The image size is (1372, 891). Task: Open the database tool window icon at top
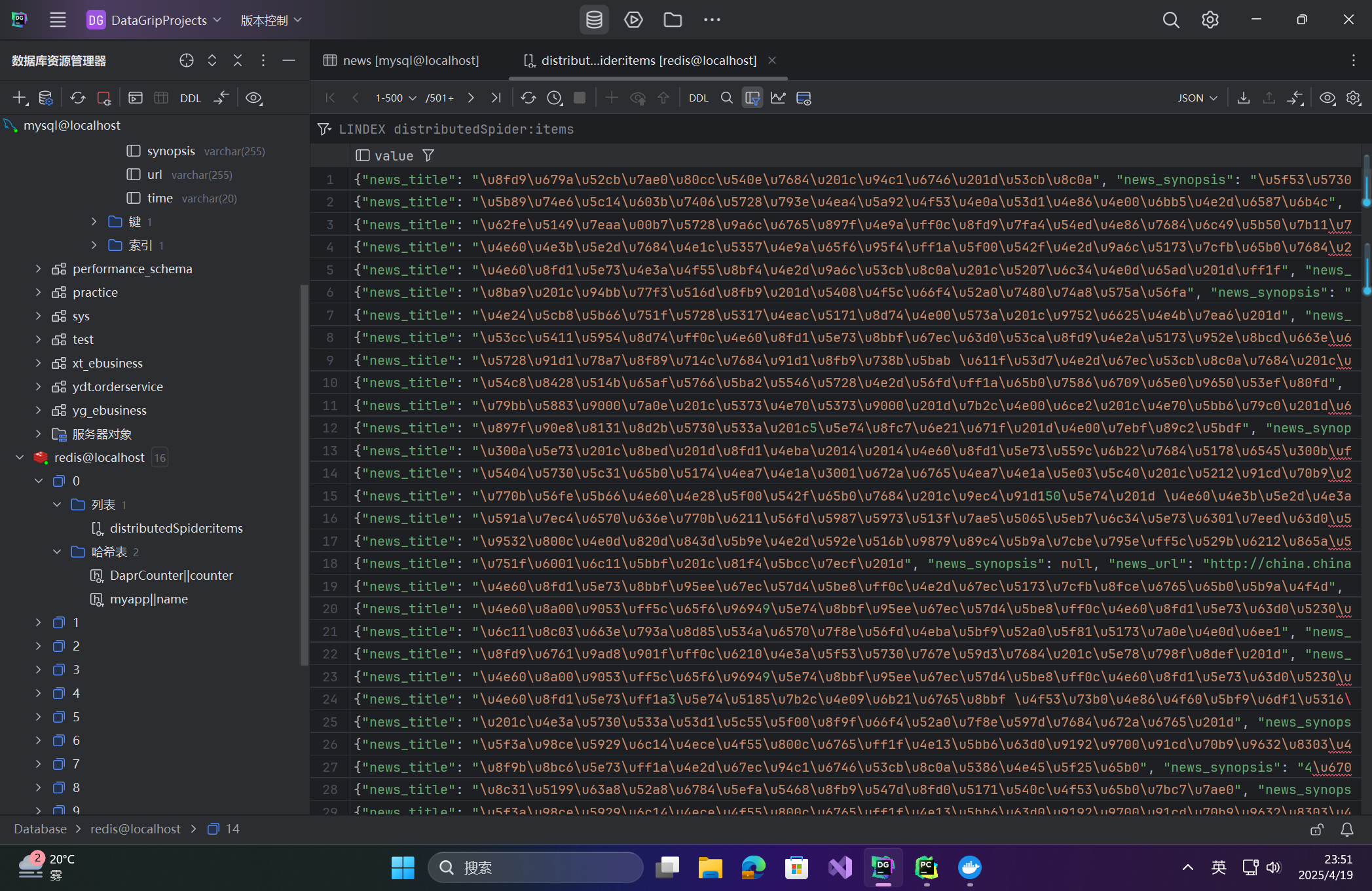click(593, 20)
